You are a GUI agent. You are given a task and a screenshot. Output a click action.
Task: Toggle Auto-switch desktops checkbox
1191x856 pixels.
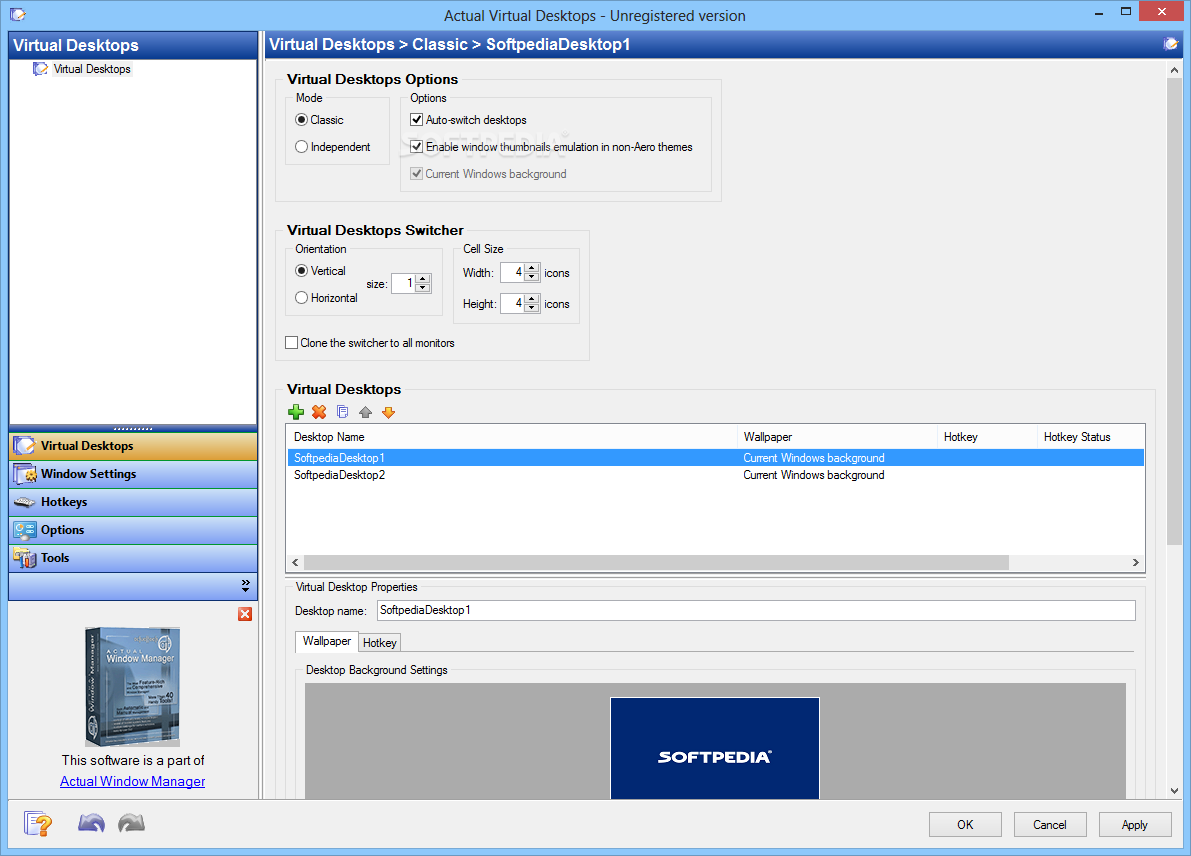pyautogui.click(x=416, y=119)
